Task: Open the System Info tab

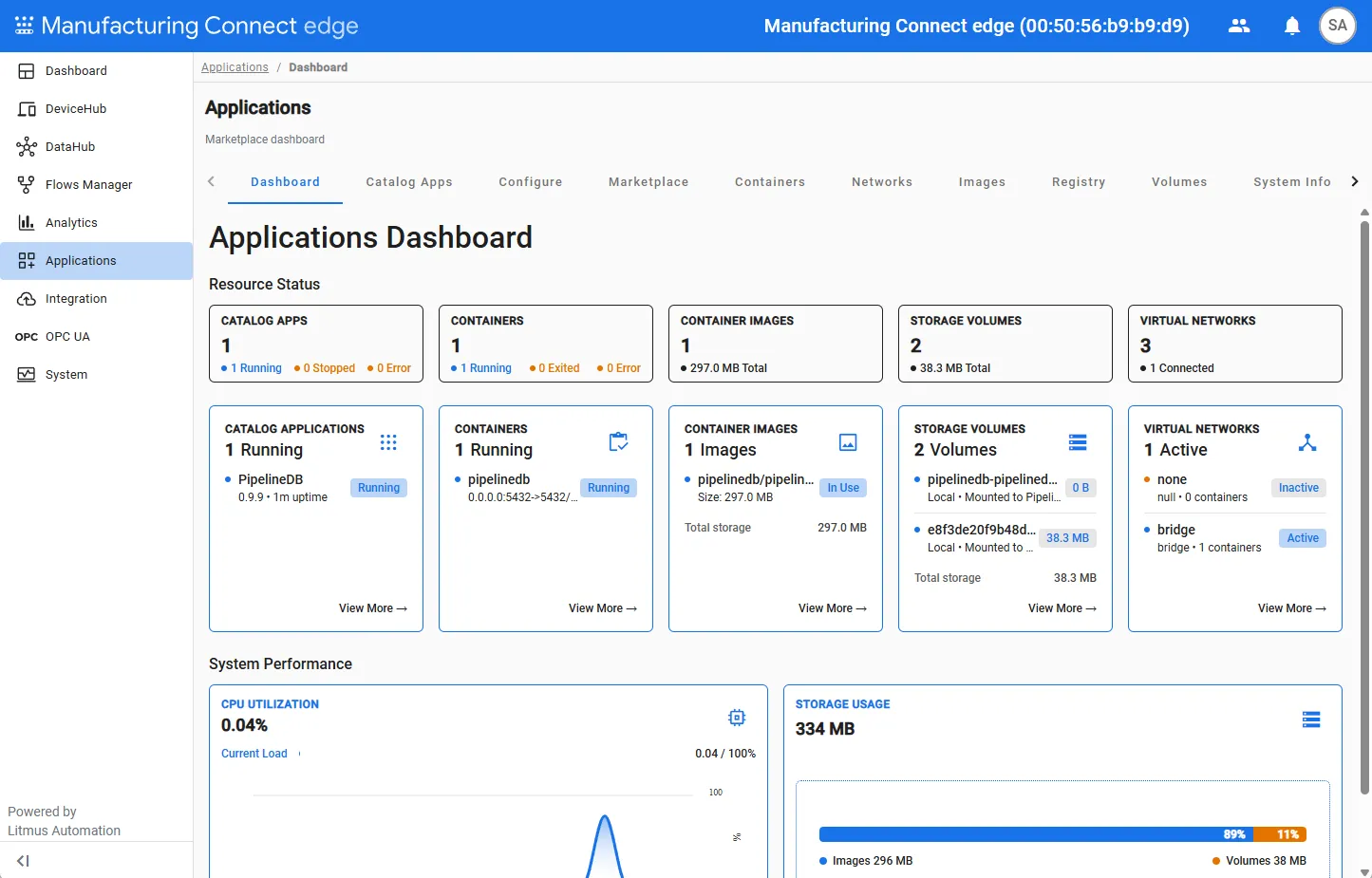Action: click(x=1292, y=182)
